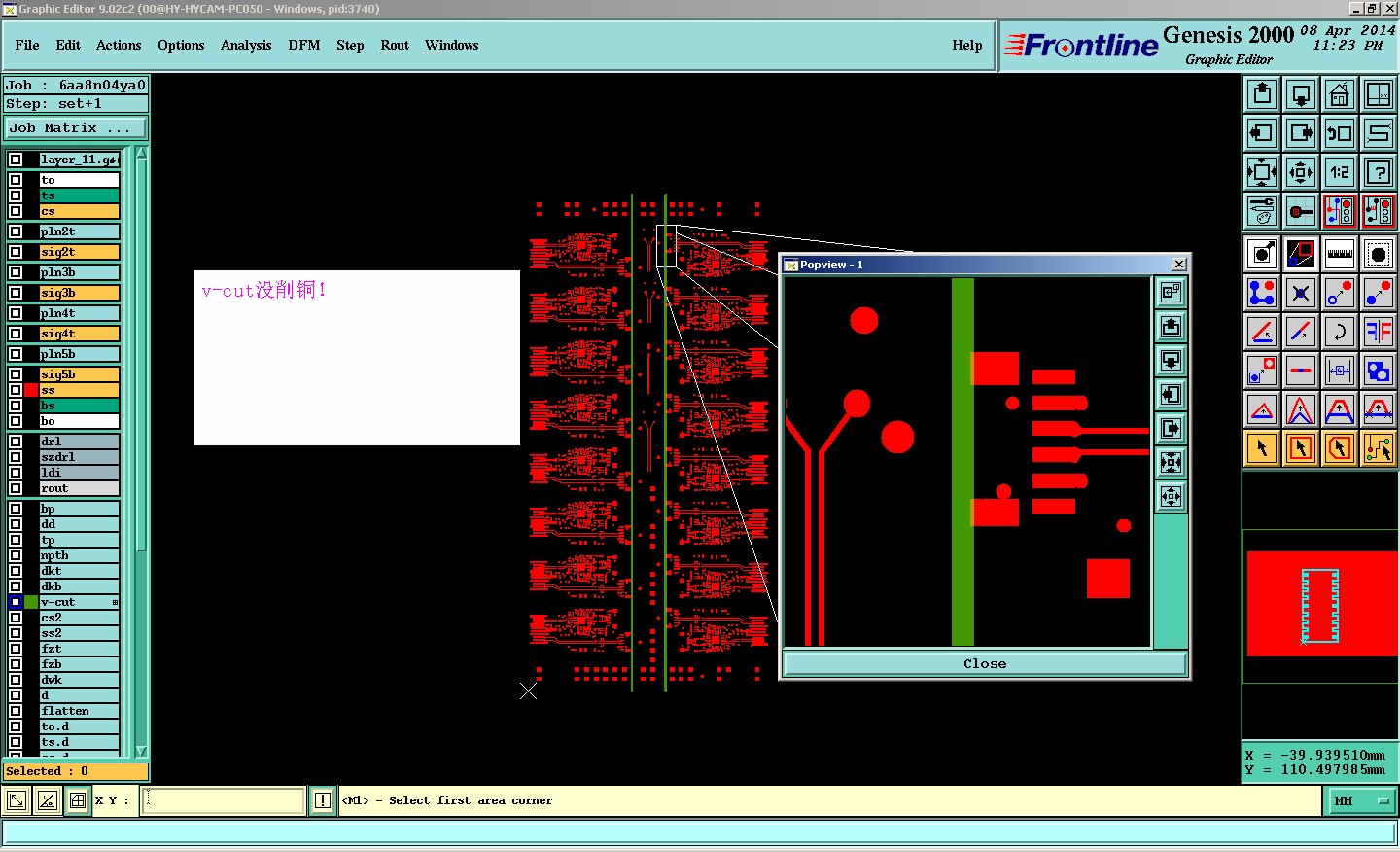The image size is (1400, 852).
Task: Click the pan left icon in main toolbar
Action: (1262, 133)
